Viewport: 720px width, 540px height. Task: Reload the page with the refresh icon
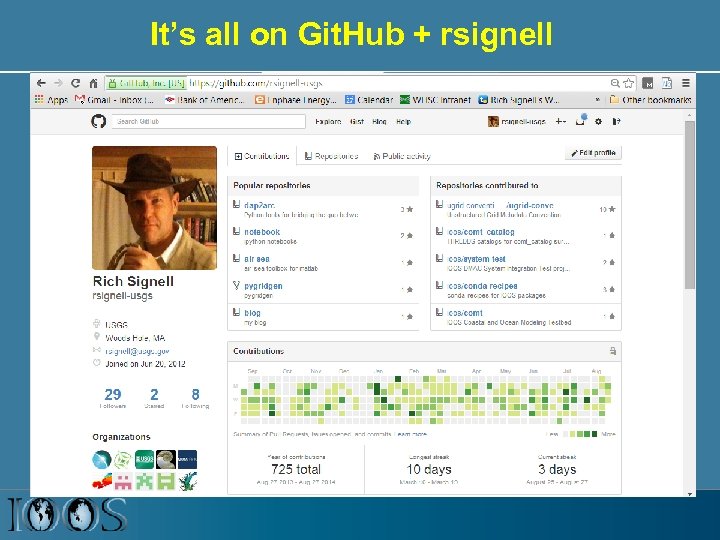[x=76, y=83]
